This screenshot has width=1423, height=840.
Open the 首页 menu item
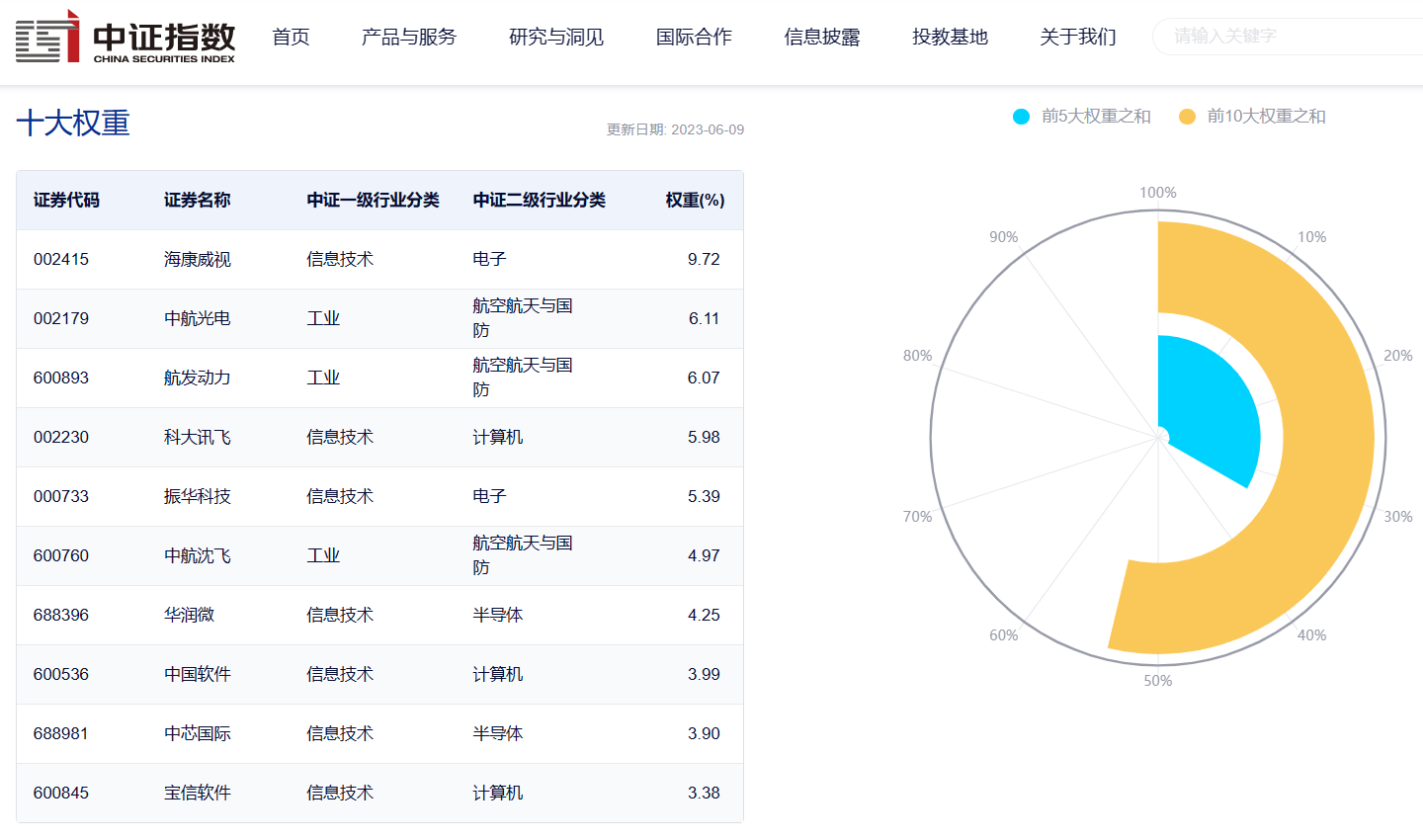(x=291, y=37)
